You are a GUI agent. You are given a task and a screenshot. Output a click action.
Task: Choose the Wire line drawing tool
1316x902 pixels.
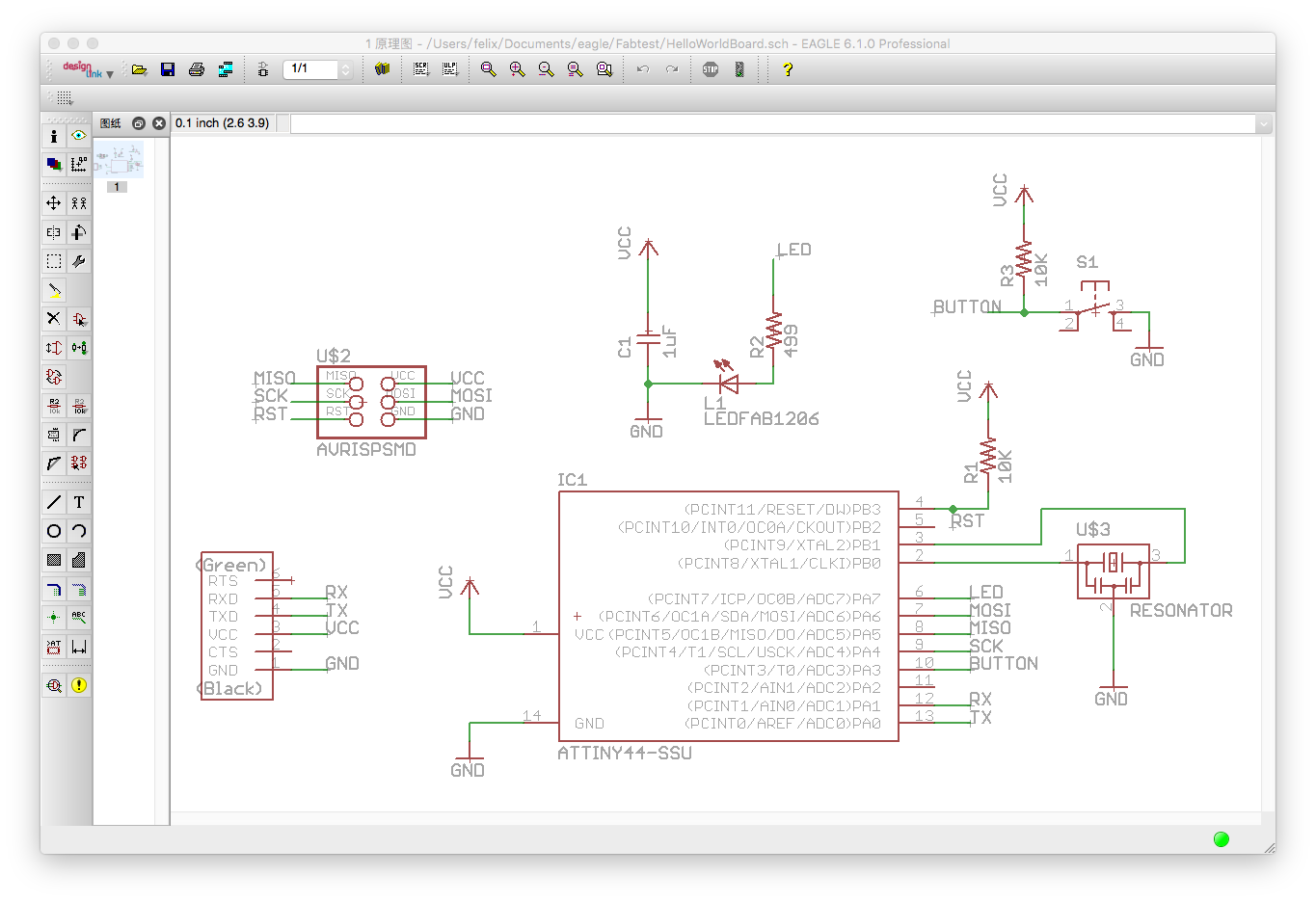click(54, 502)
